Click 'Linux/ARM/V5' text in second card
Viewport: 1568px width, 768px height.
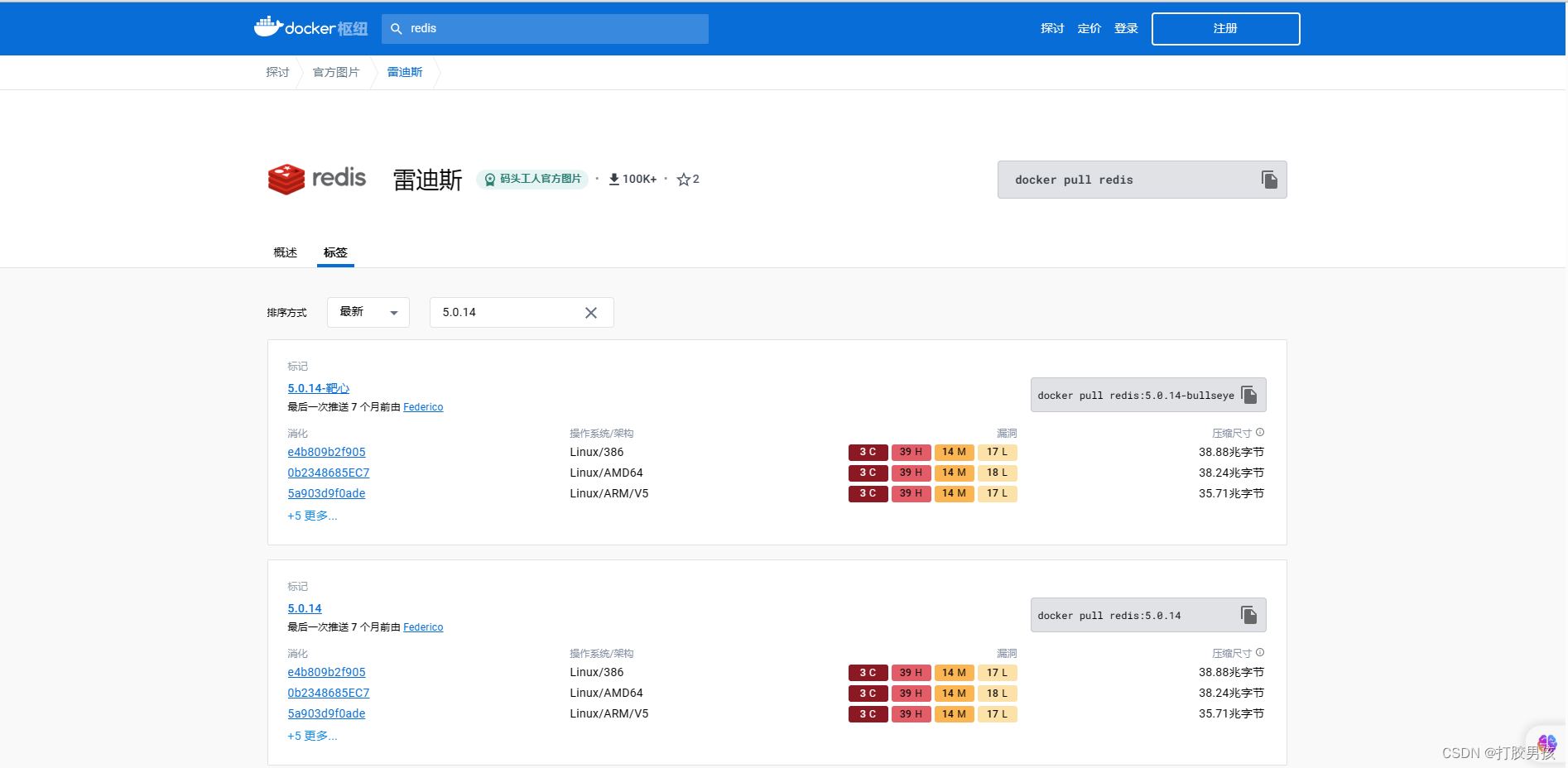pyautogui.click(x=609, y=713)
